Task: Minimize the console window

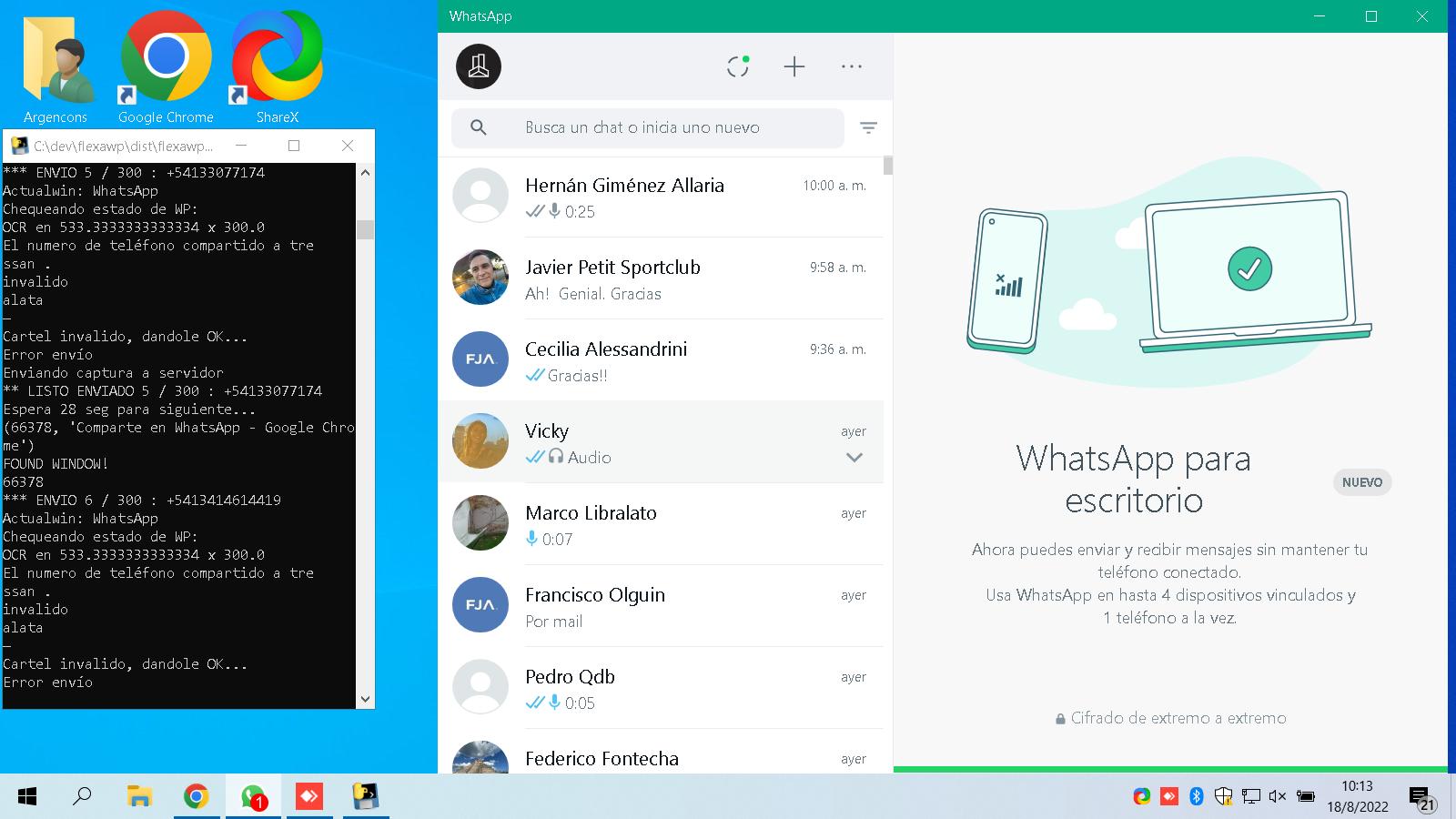Action: point(241,146)
